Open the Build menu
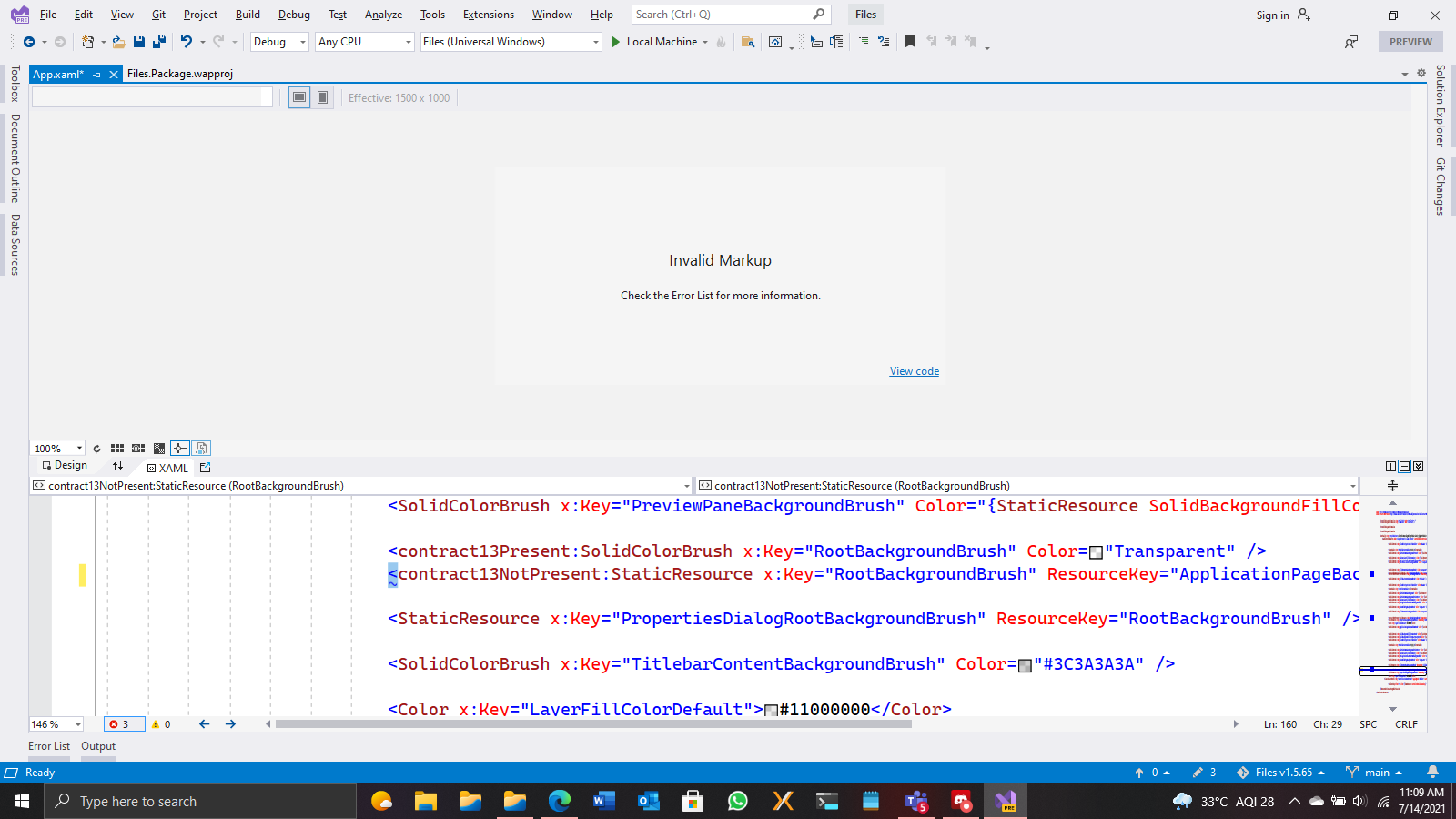1456x819 pixels. 248,15
